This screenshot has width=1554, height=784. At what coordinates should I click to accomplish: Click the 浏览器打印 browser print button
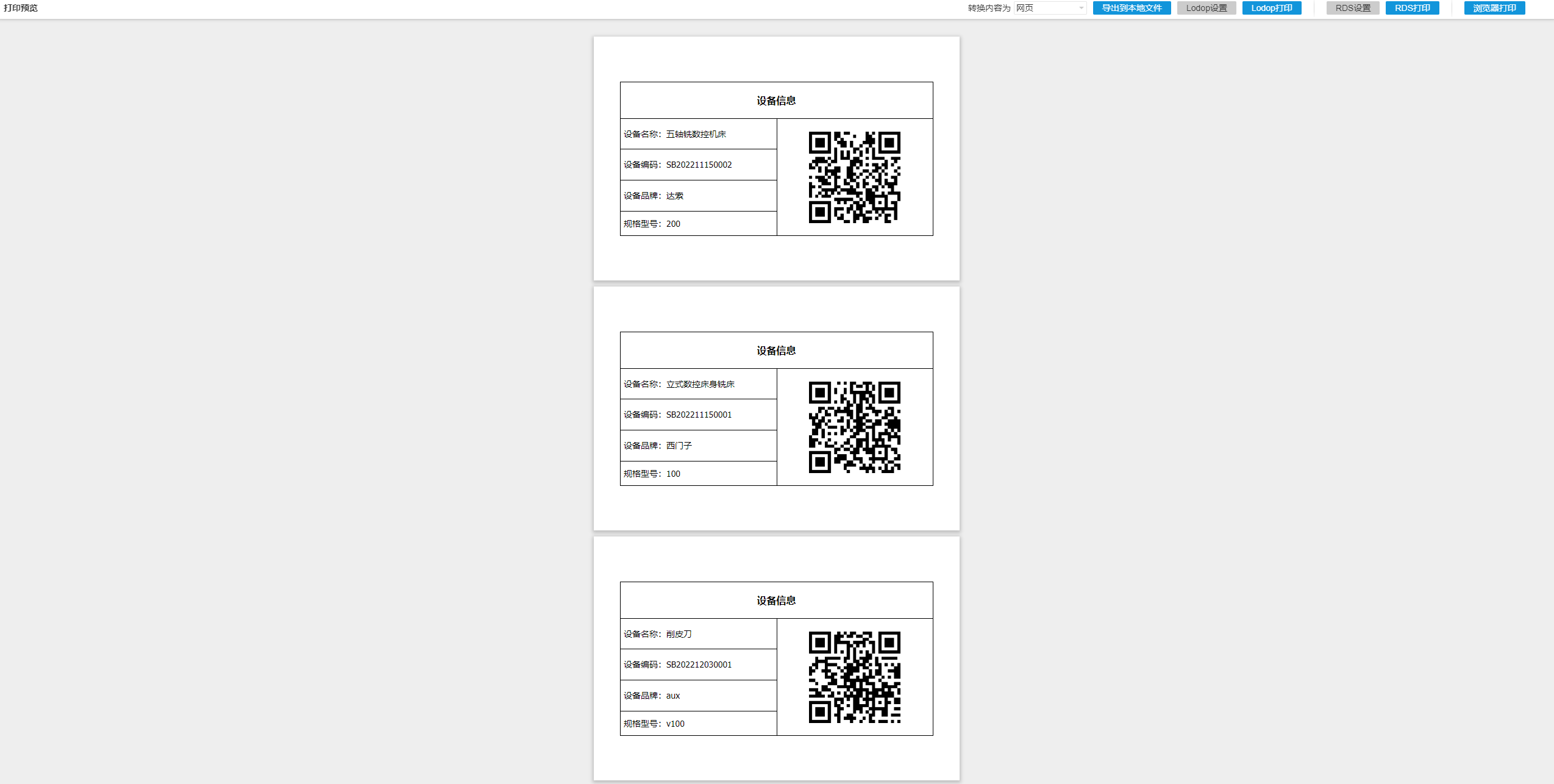coord(1494,8)
